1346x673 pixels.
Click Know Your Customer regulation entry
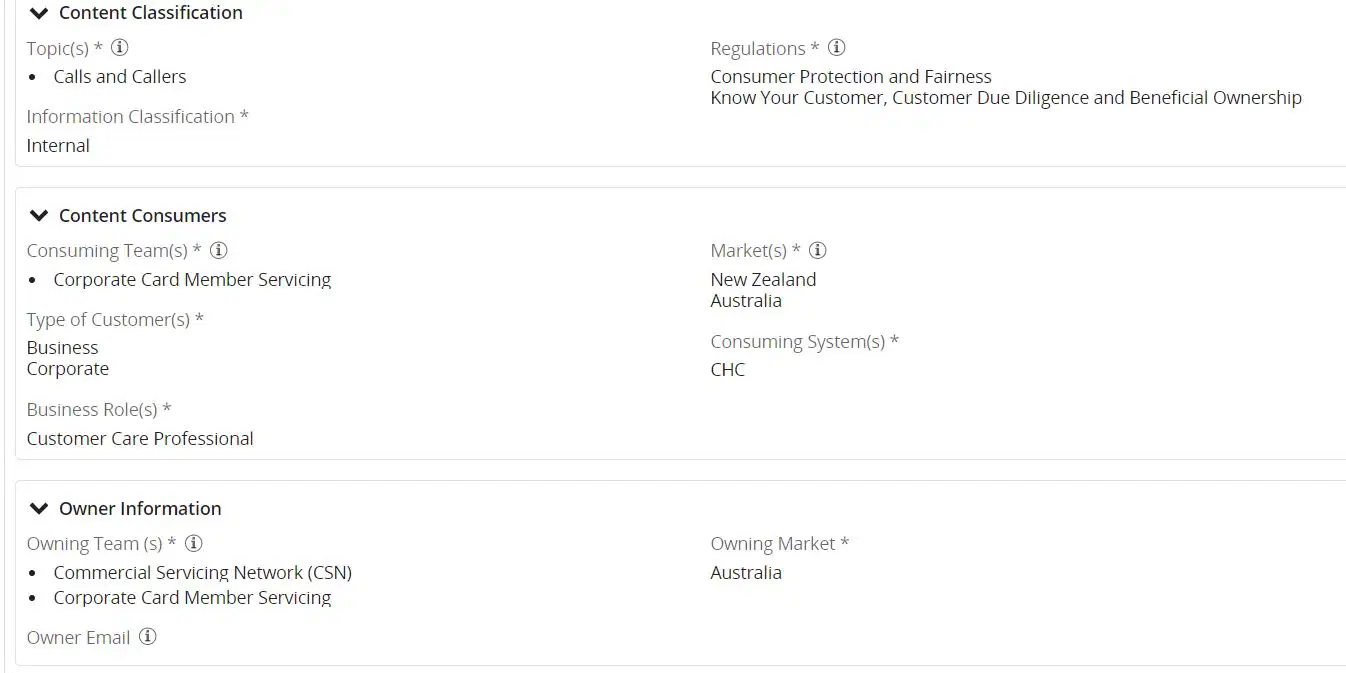pos(1006,97)
